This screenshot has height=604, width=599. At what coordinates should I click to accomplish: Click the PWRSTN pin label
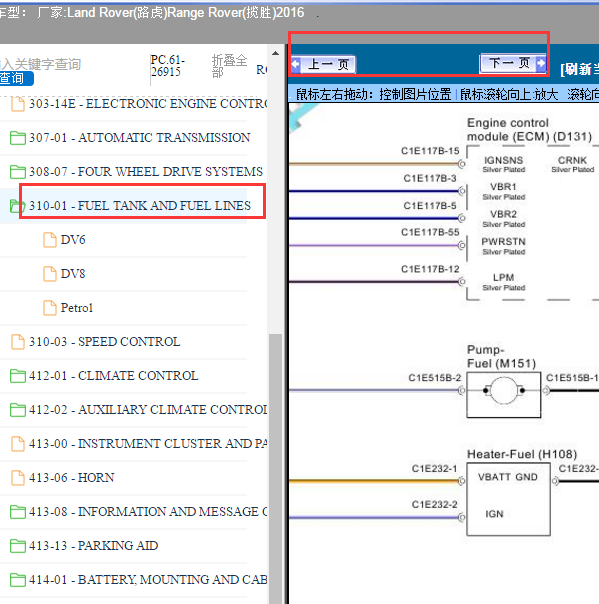point(503,242)
